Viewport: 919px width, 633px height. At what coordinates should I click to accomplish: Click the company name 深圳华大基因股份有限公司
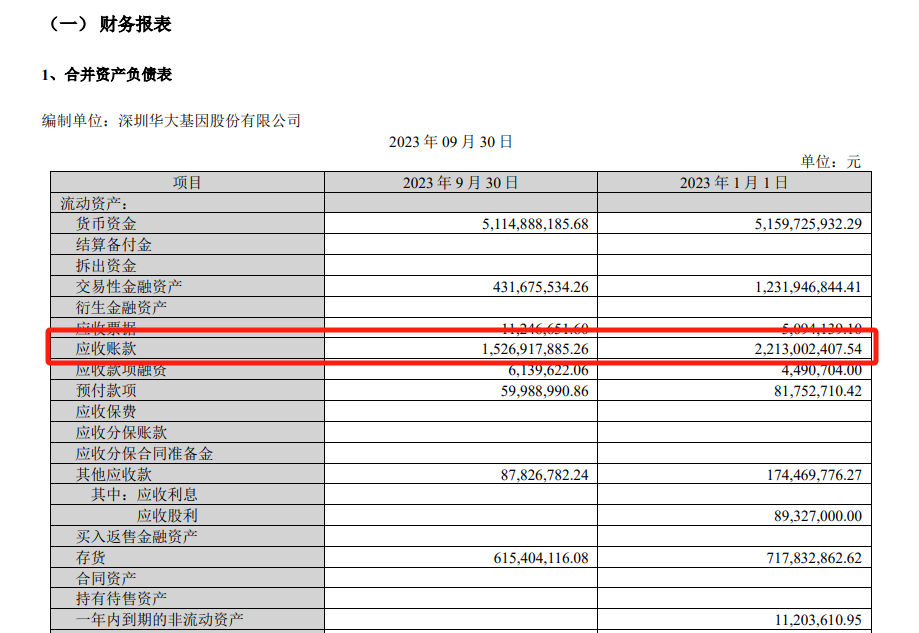coord(209,121)
